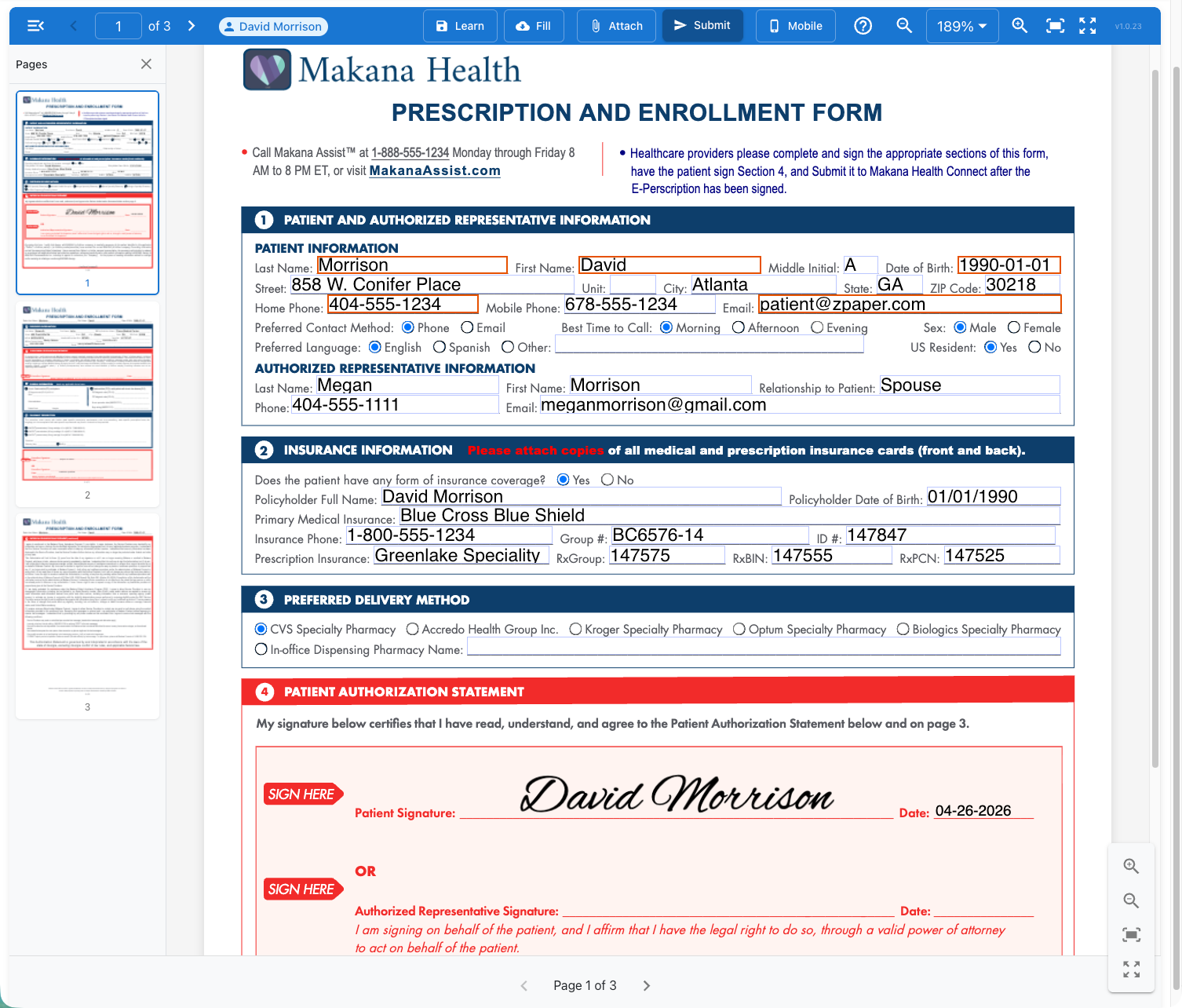1182x1008 pixels.
Task: Edit the Group # field
Action: click(710, 535)
